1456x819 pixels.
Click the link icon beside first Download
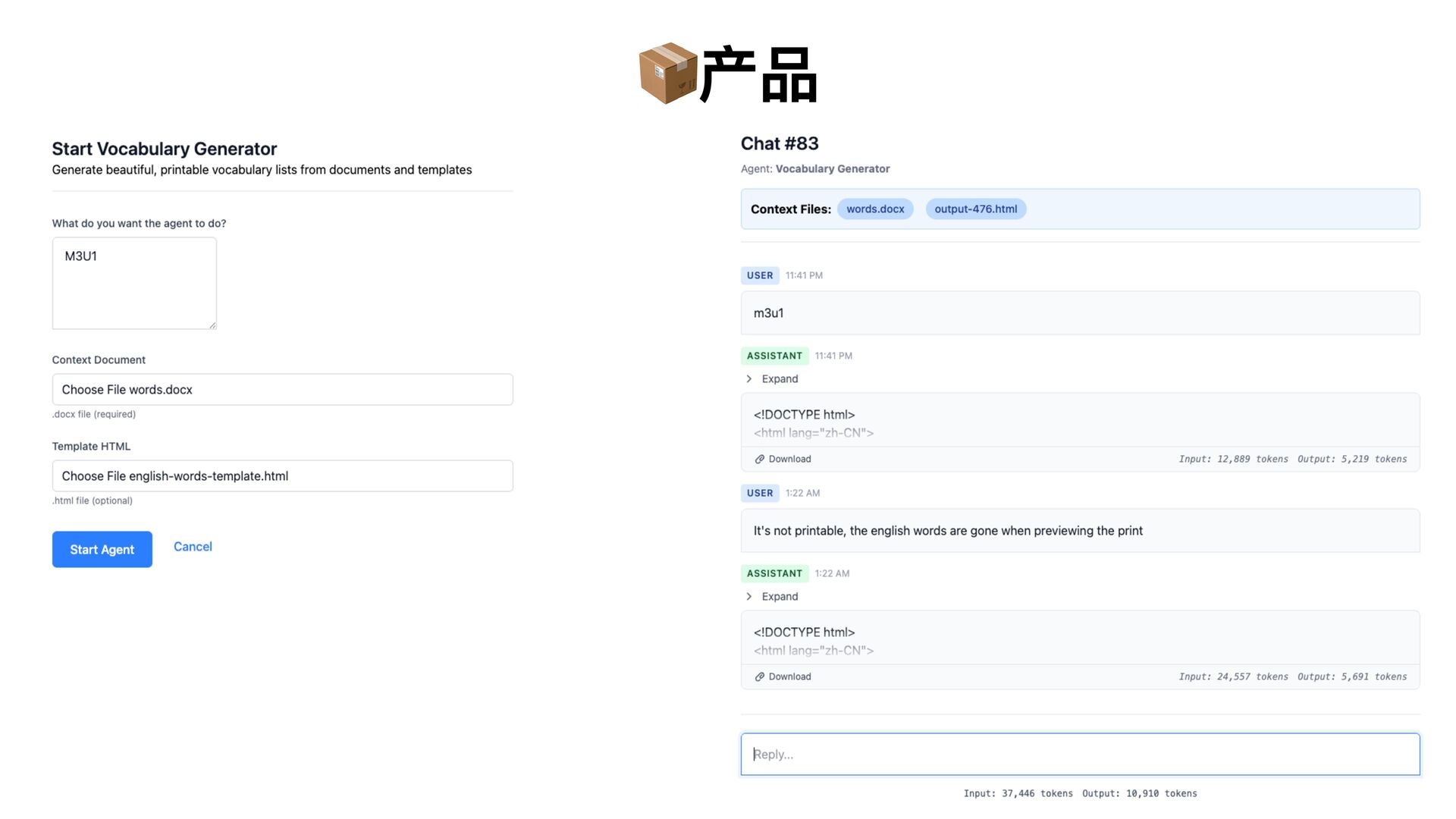(x=759, y=460)
